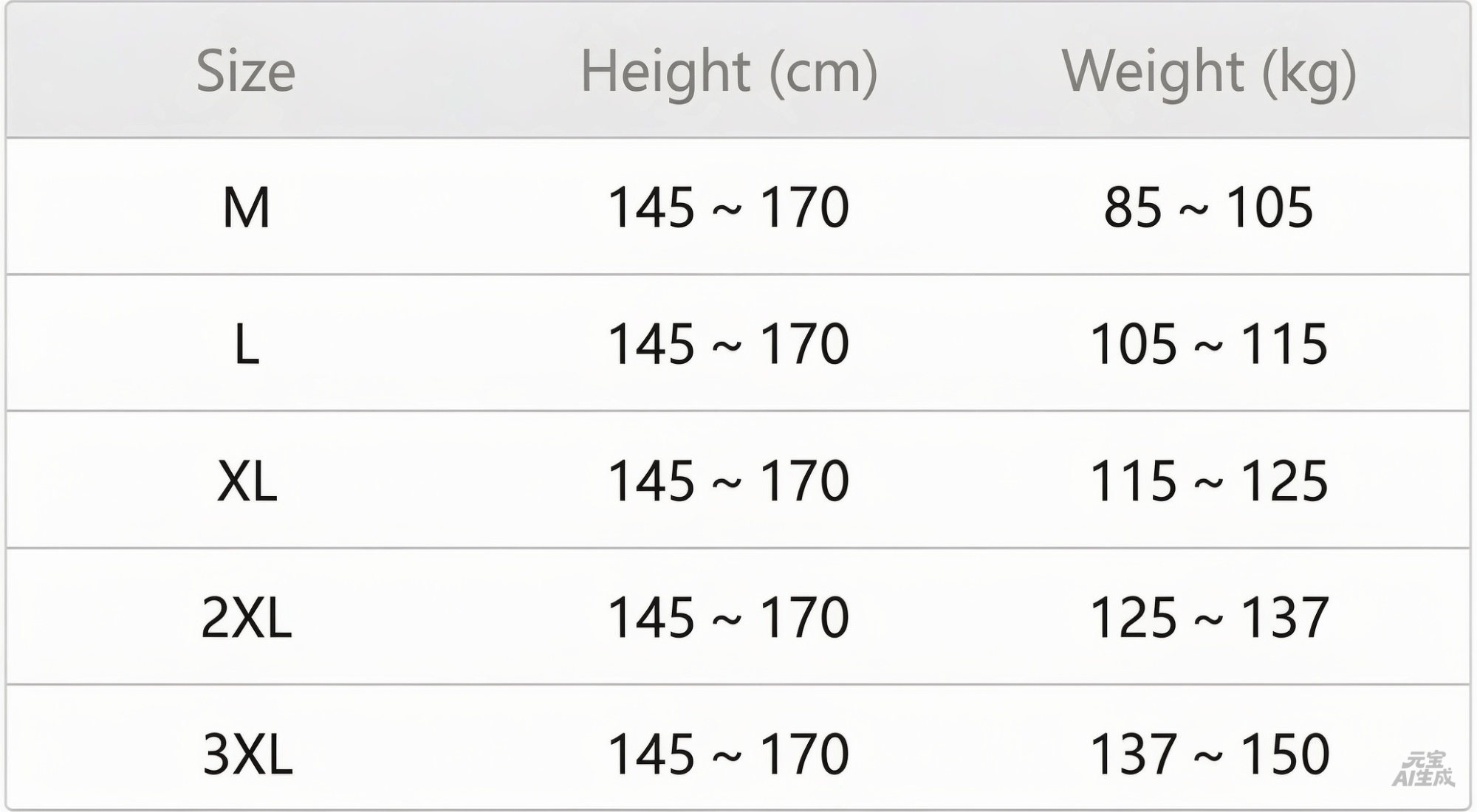1477x812 pixels.
Task: Click the tilde in the M weight range
Action: pyautogui.click(x=1195, y=210)
